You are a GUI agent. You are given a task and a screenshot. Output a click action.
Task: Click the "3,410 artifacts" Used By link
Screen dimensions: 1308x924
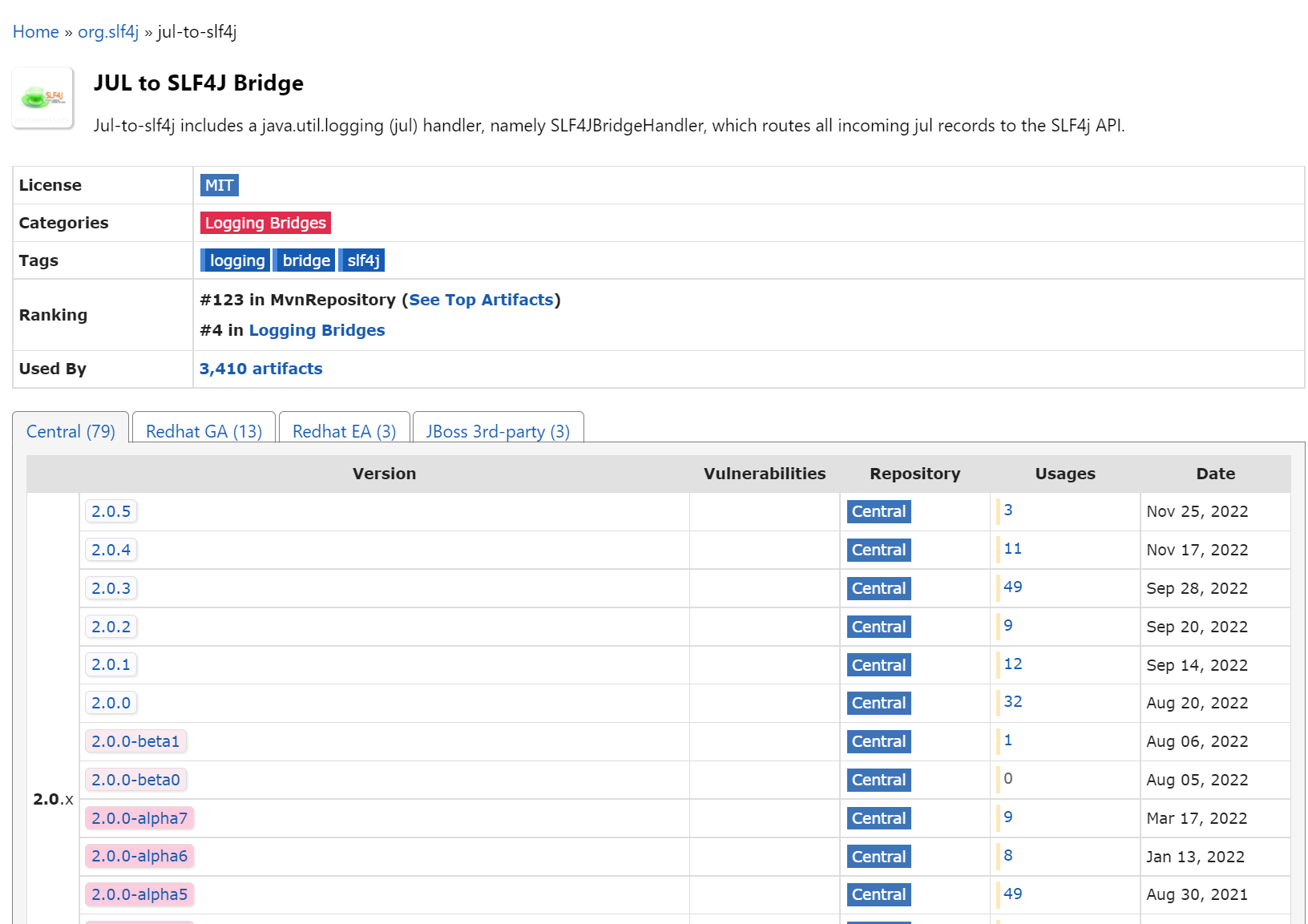click(260, 369)
